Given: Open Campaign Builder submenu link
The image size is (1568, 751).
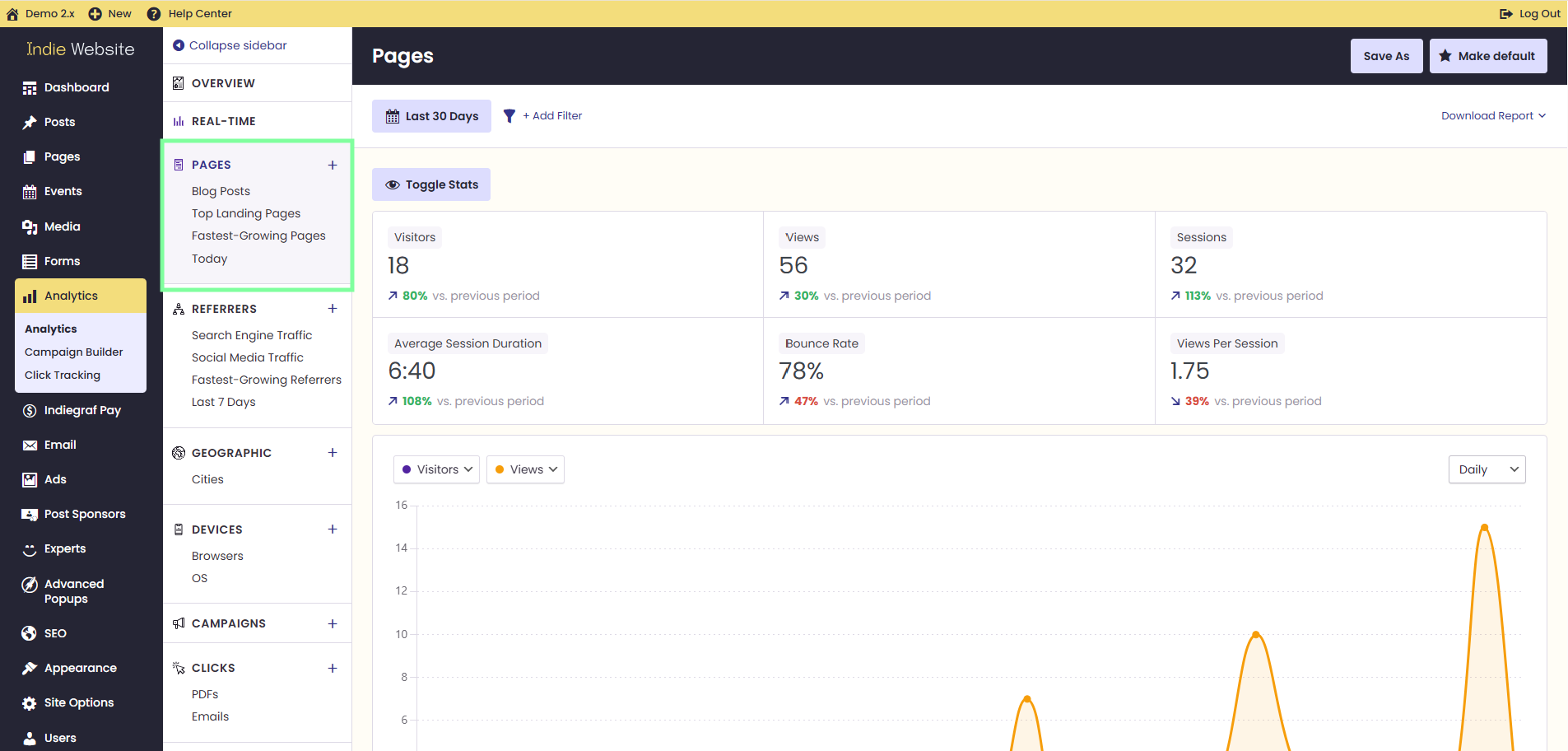Looking at the screenshot, I should 74,352.
